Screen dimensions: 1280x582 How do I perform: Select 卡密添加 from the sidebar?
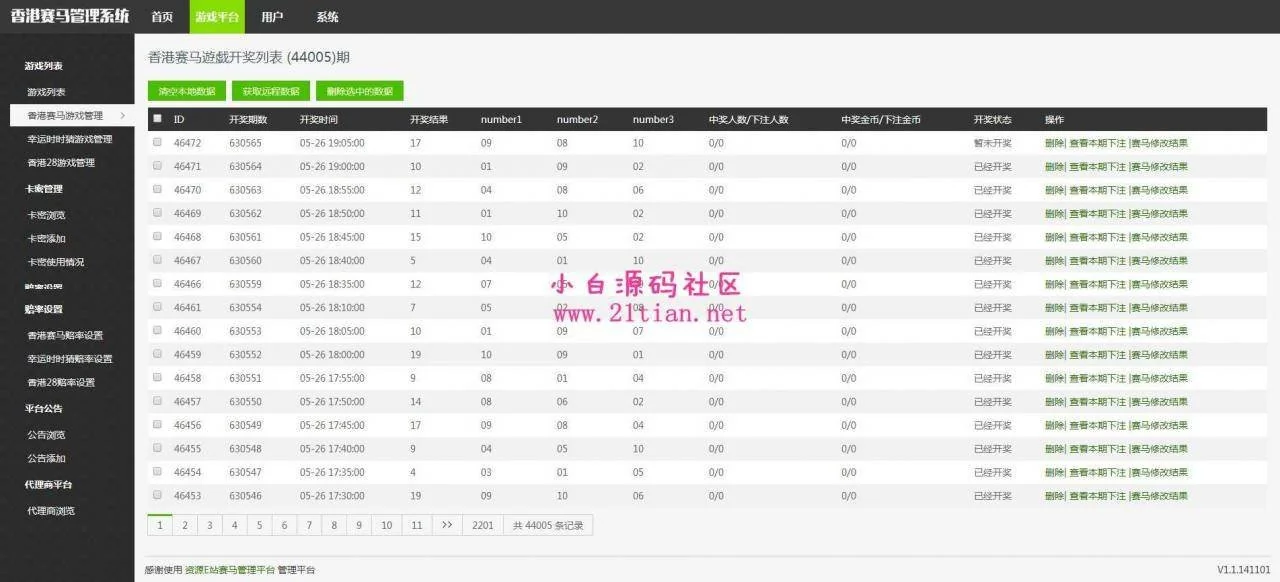[x=46, y=238]
